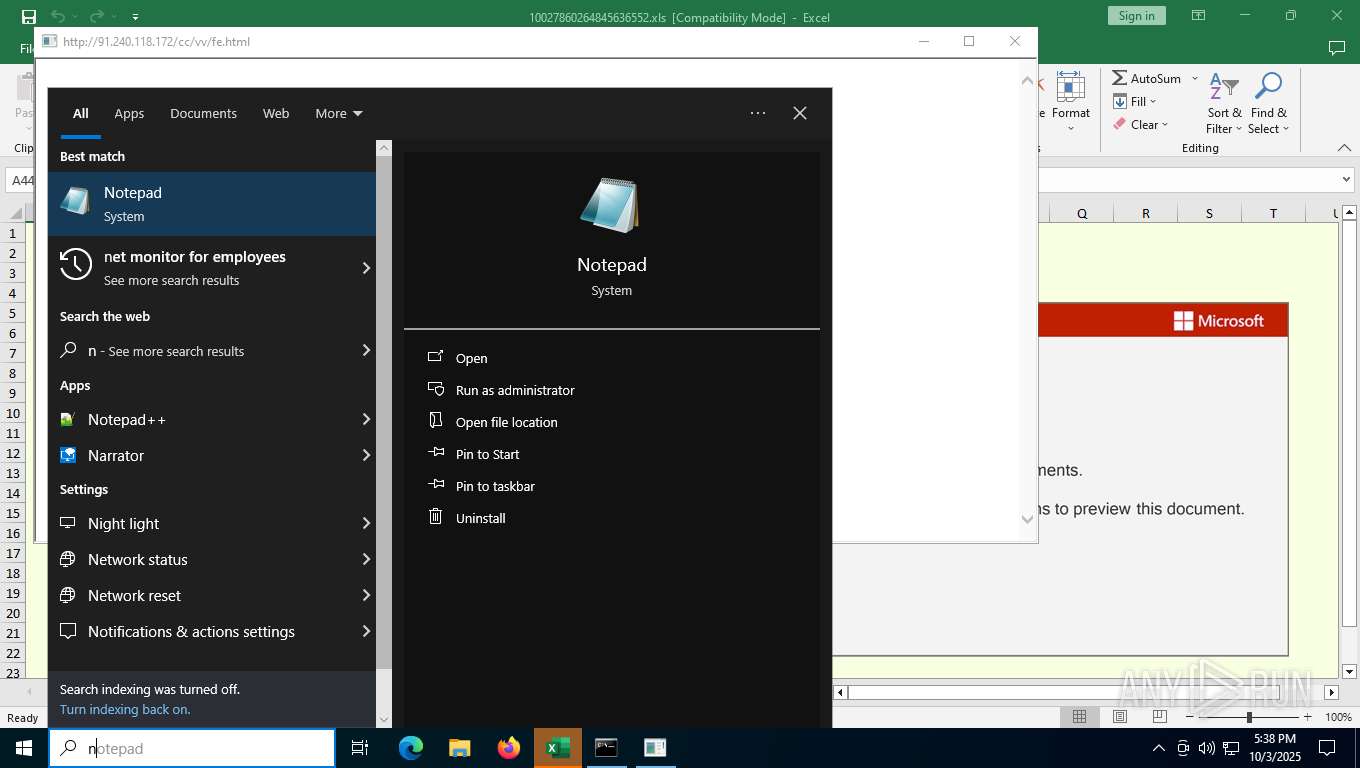1360x768 pixels.
Task: Click the large Notepad icon in preview pane
Action: point(610,206)
